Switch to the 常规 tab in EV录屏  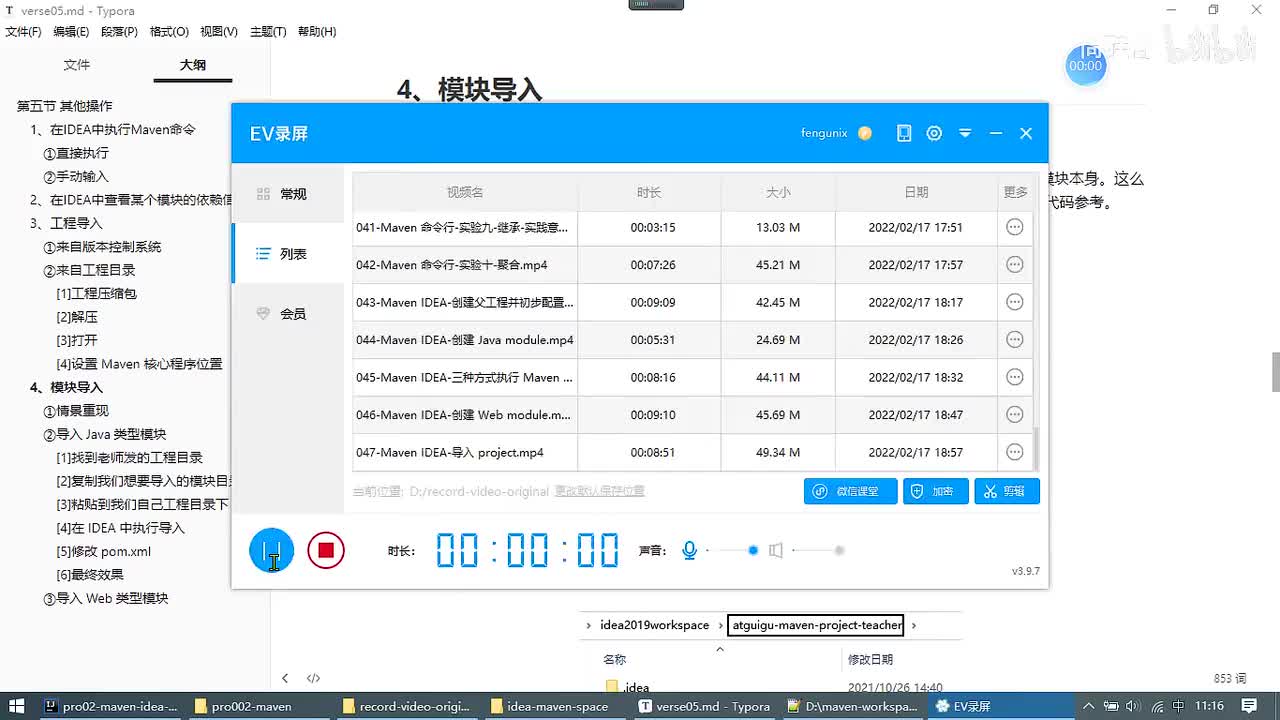coord(288,194)
